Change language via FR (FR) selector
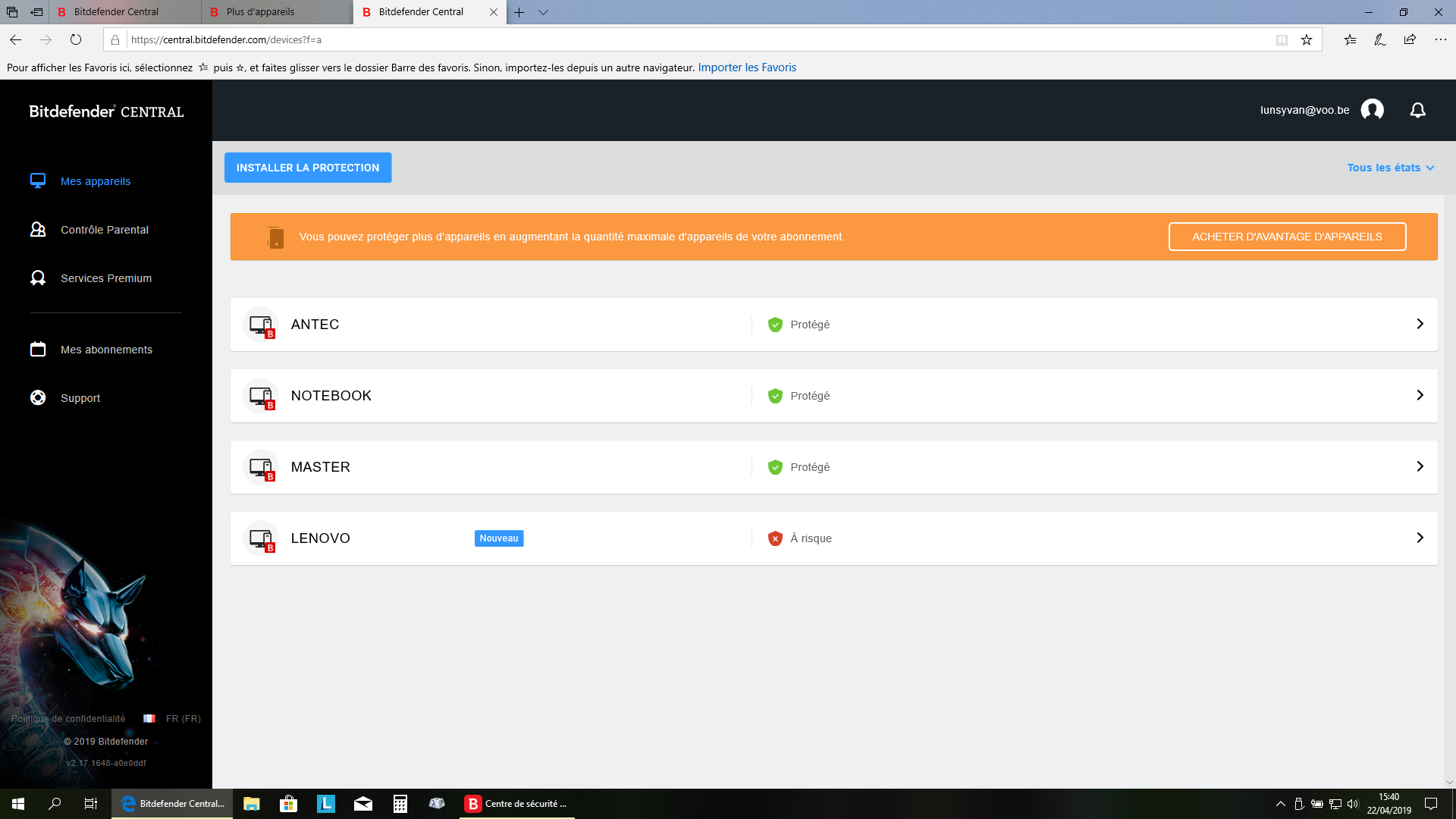The image size is (1456, 819). coord(172,719)
